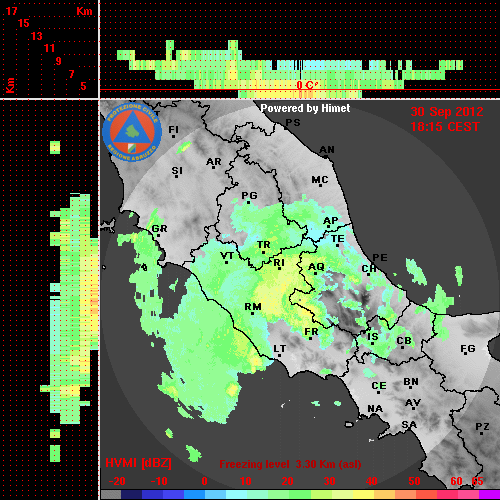Click the 10 dBZ scale label

point(246,481)
